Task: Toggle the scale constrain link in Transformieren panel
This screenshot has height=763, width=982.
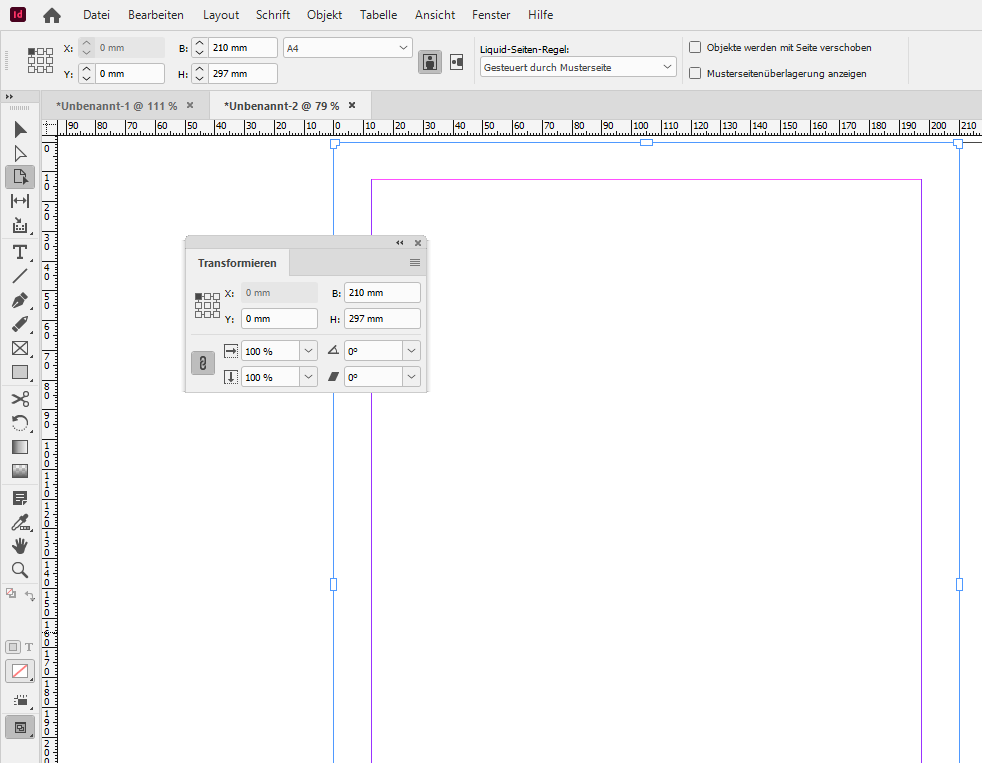Action: 203,363
